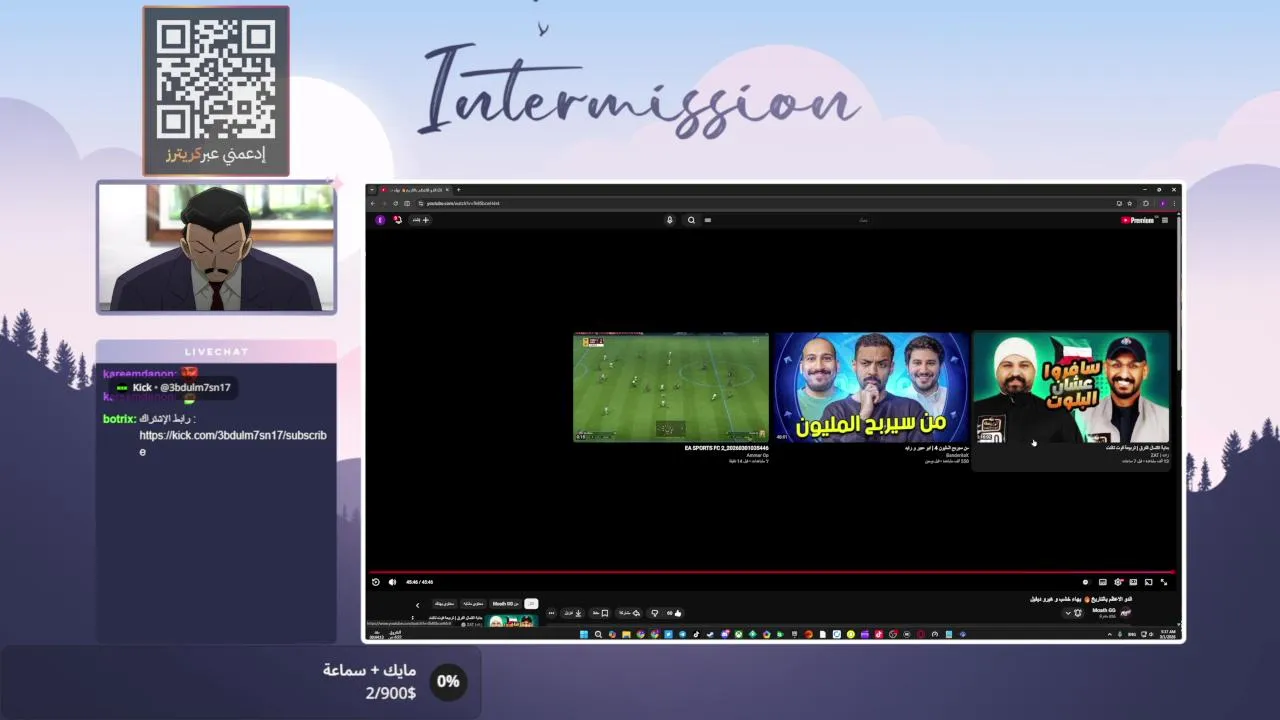Open the Windows Start button
1280x720 pixels.
(x=584, y=634)
